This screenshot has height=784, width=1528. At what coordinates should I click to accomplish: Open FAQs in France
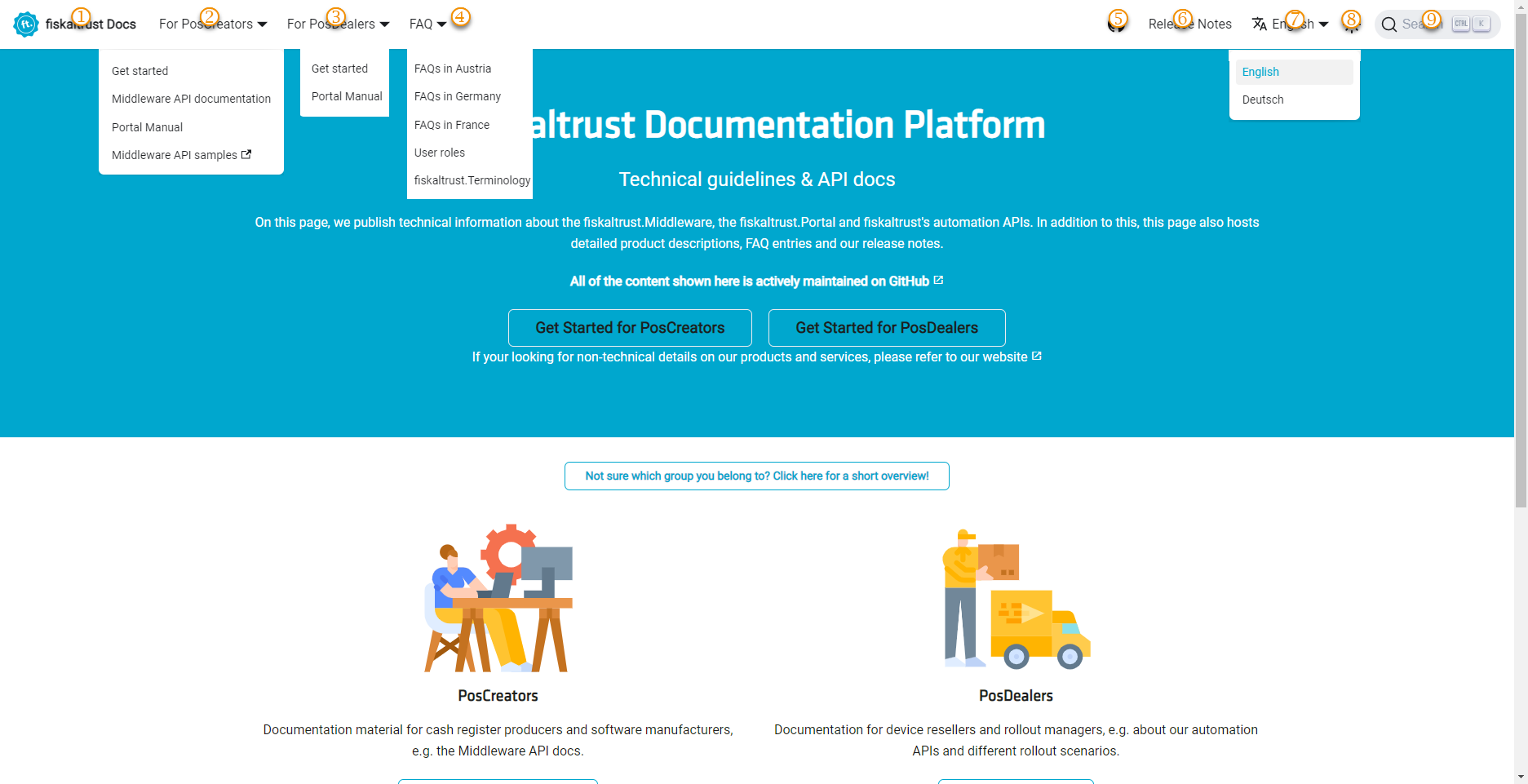[x=452, y=125]
